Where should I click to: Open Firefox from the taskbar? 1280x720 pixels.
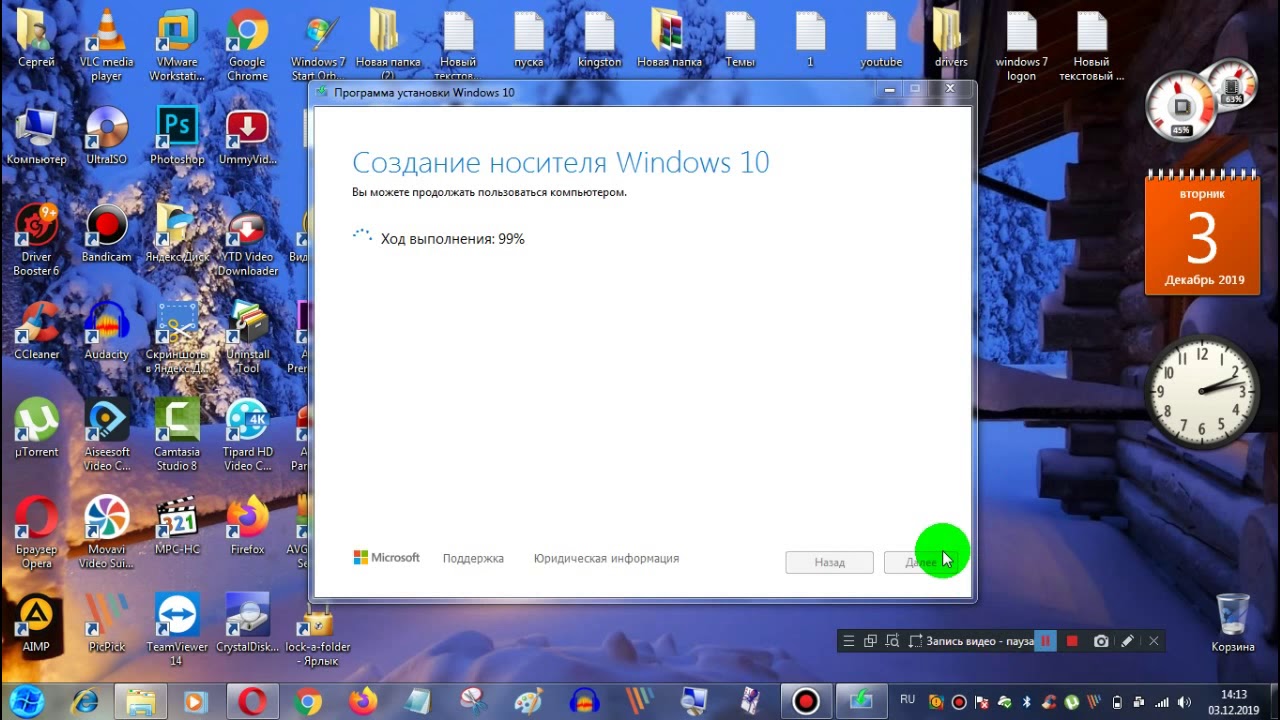(363, 701)
